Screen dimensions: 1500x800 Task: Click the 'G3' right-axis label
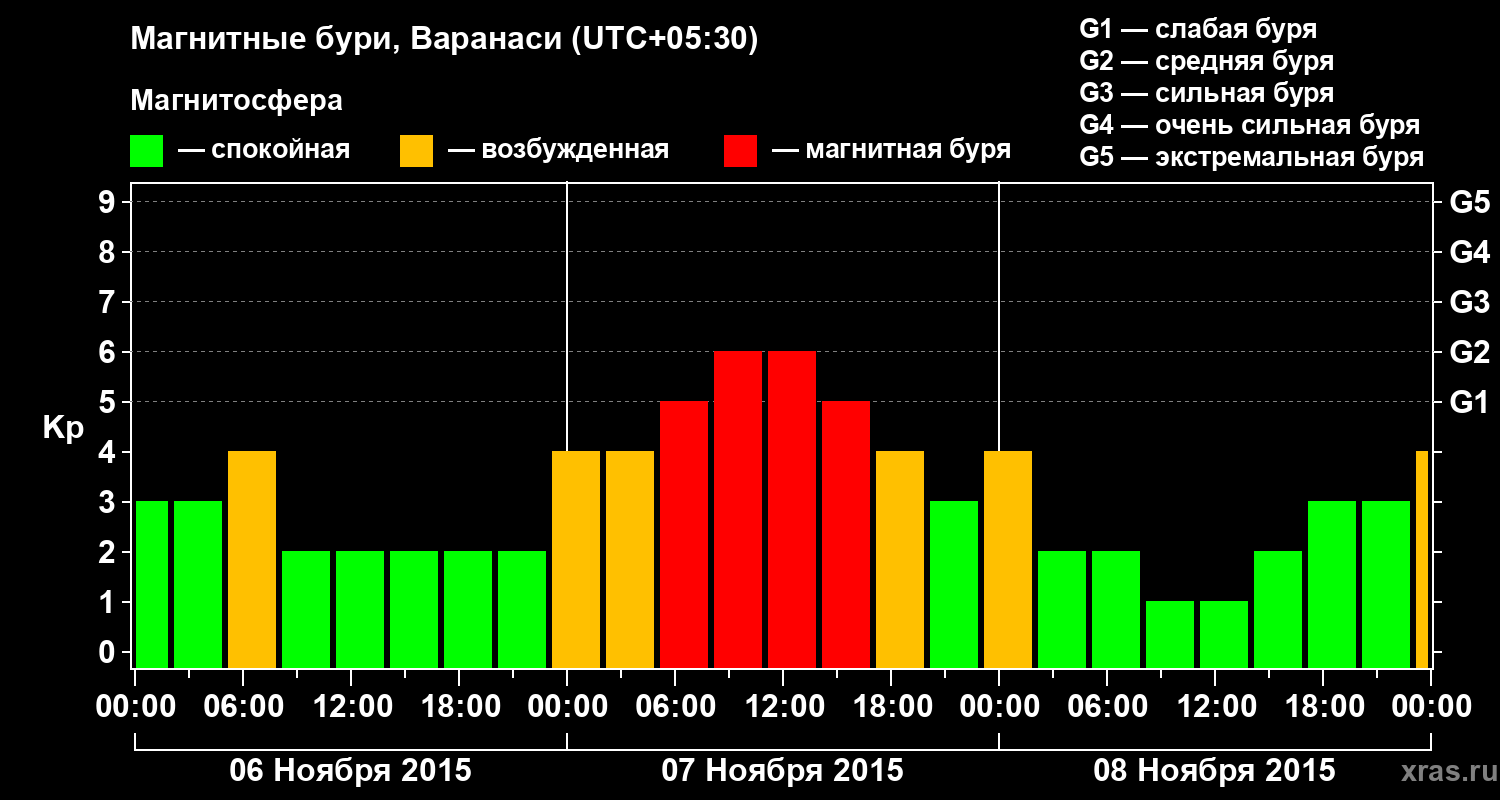pyautogui.click(x=1469, y=302)
